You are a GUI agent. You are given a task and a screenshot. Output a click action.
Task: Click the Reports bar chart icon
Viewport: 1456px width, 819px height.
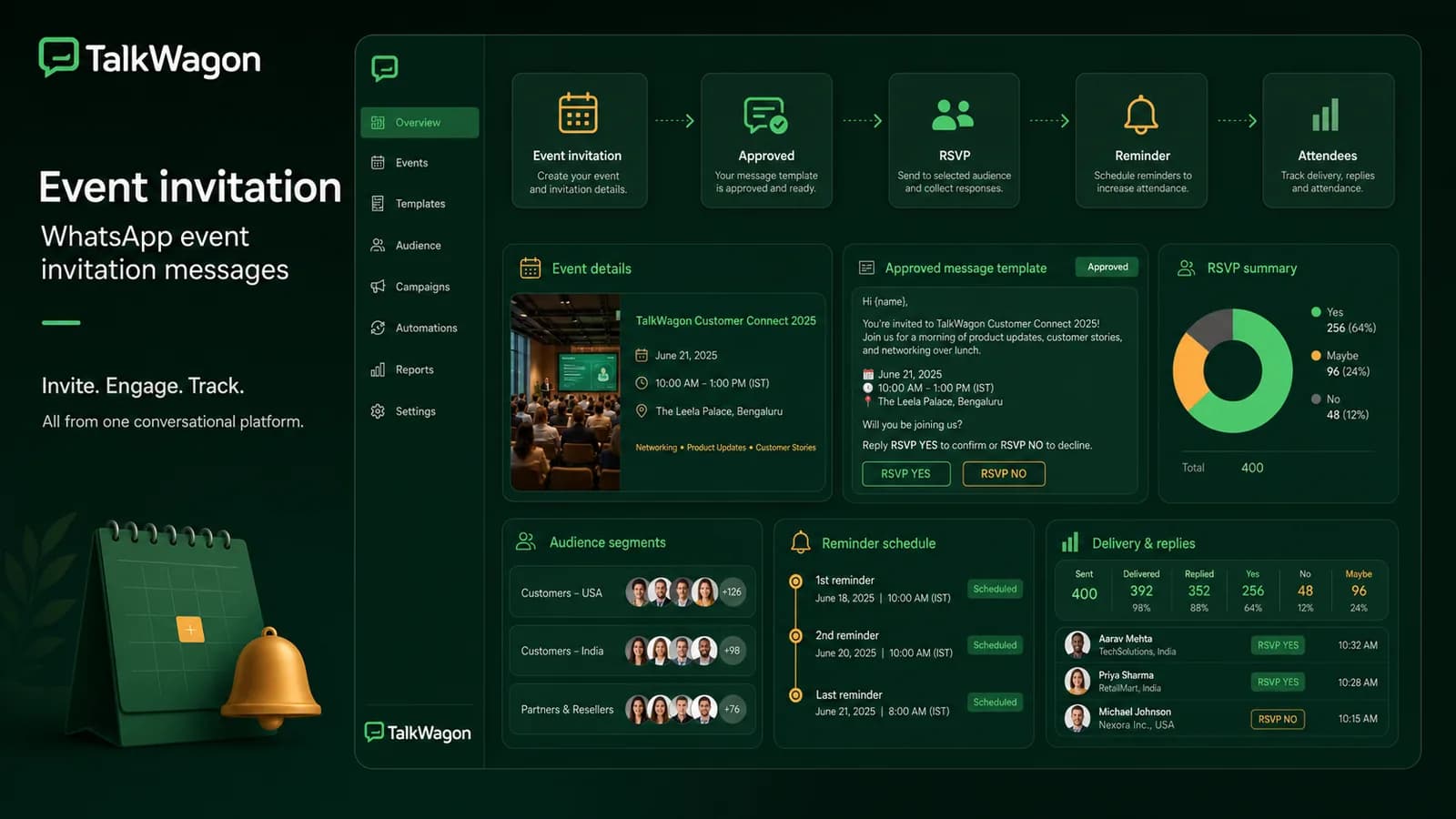click(378, 369)
